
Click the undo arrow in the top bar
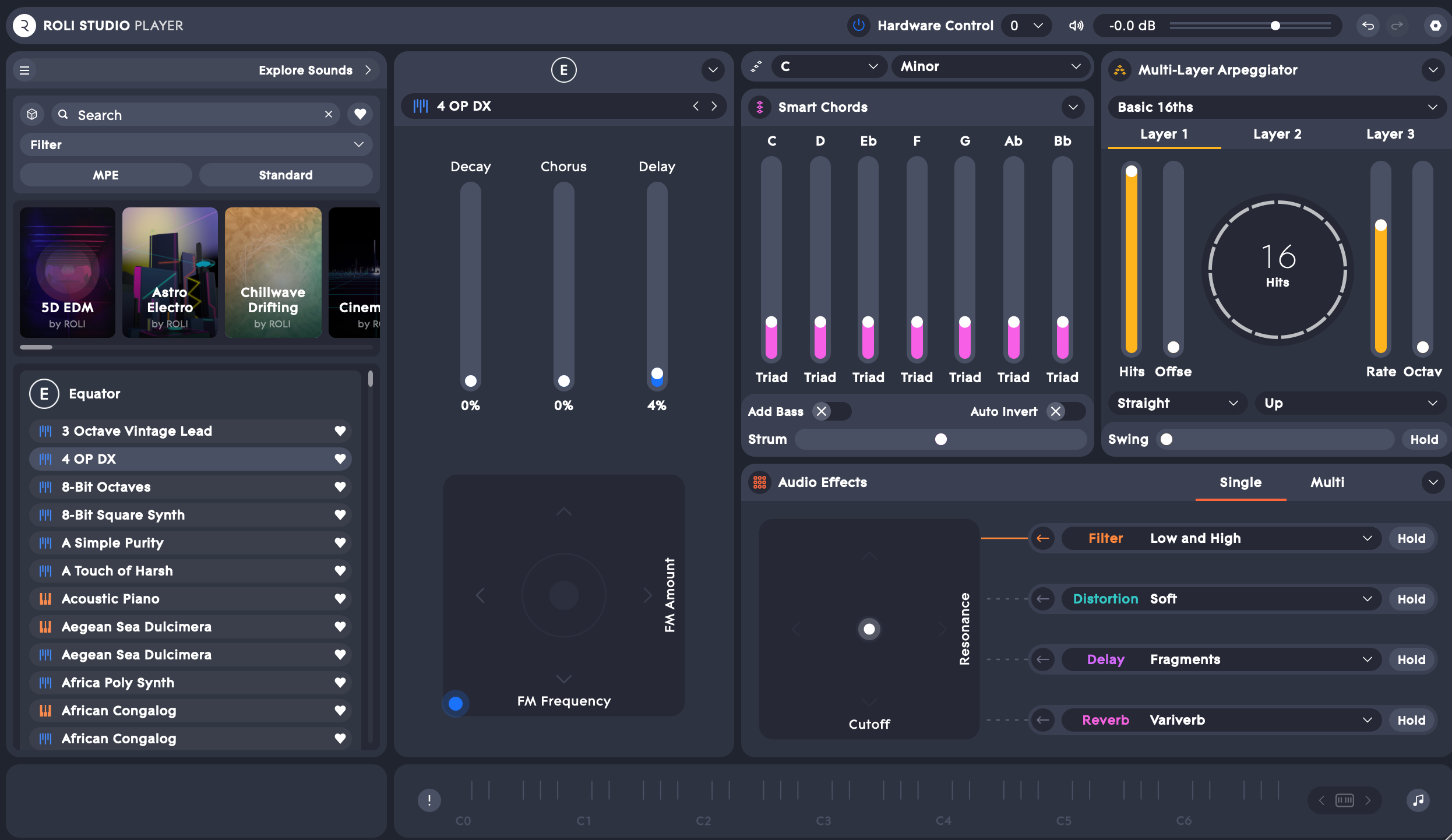tap(1367, 26)
